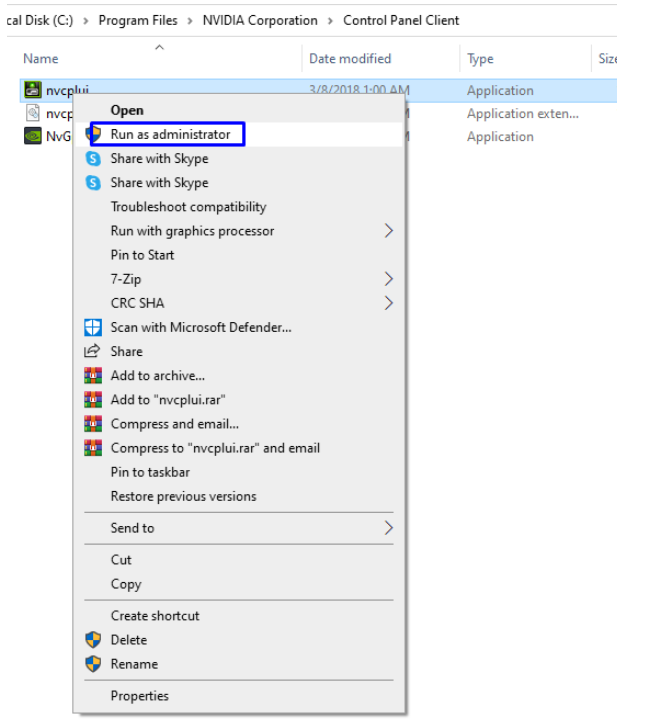Click the green NVIDIA application icon
This screenshot has height=724, width=671.
(x=33, y=136)
